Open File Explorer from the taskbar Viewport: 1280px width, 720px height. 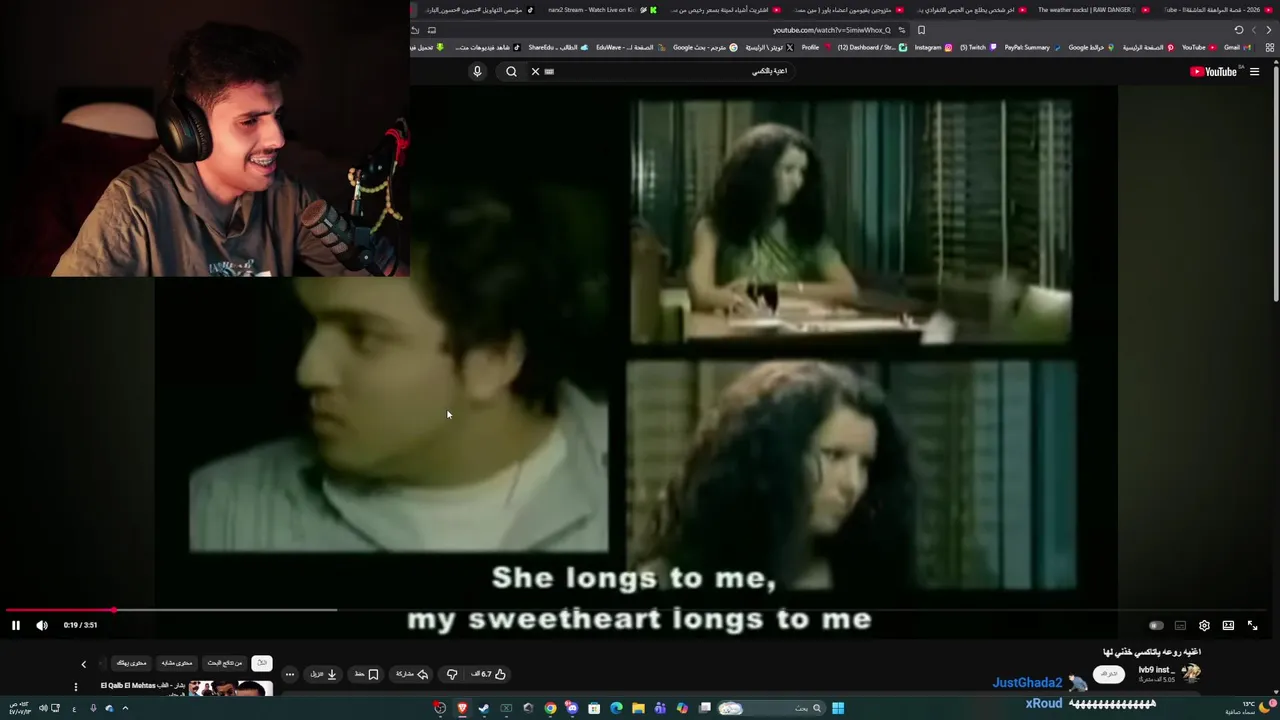(638, 708)
